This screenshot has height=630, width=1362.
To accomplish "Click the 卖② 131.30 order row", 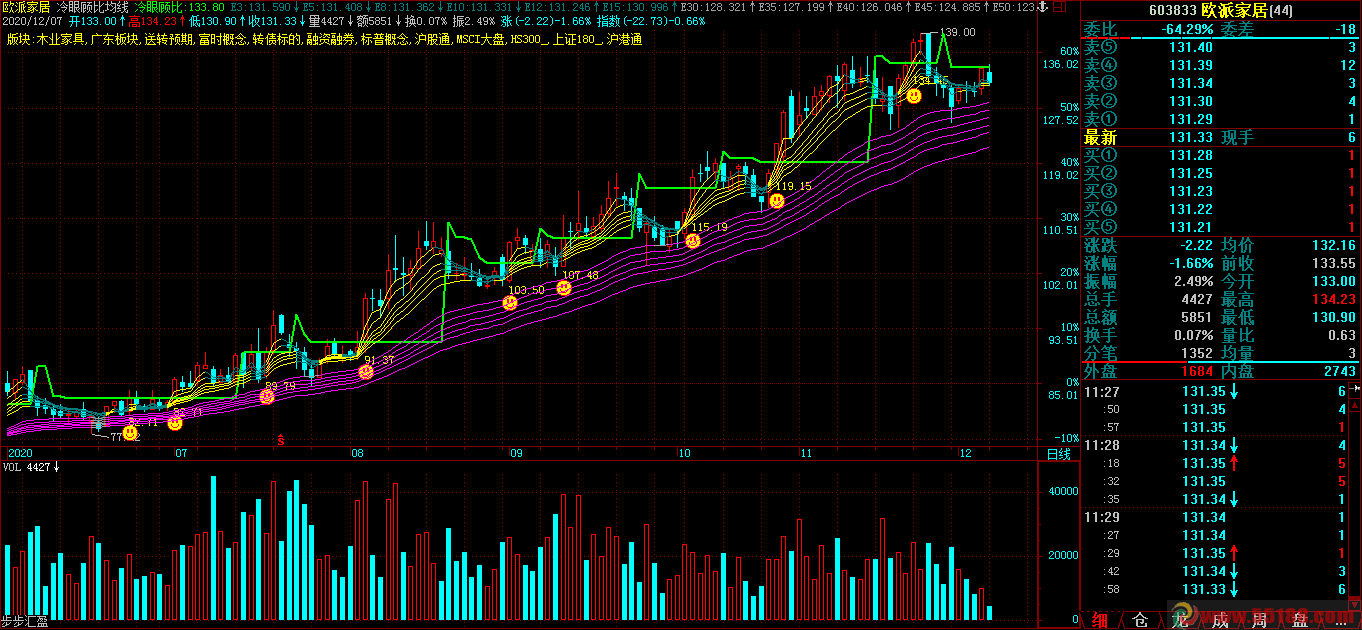I will coord(1221,101).
